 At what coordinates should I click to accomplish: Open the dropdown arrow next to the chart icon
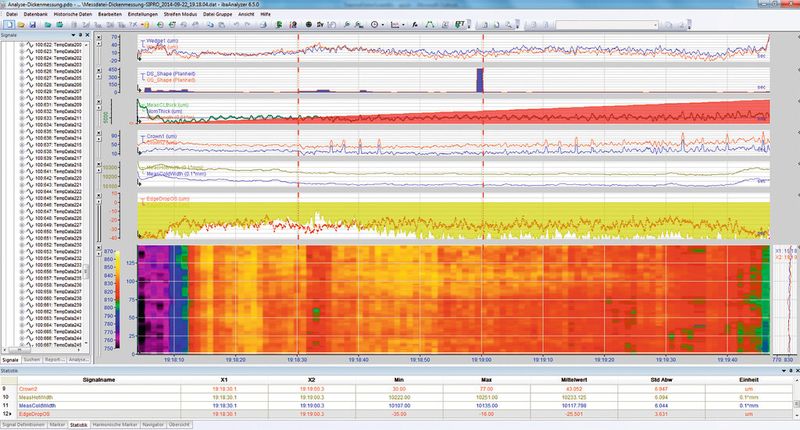point(403,24)
